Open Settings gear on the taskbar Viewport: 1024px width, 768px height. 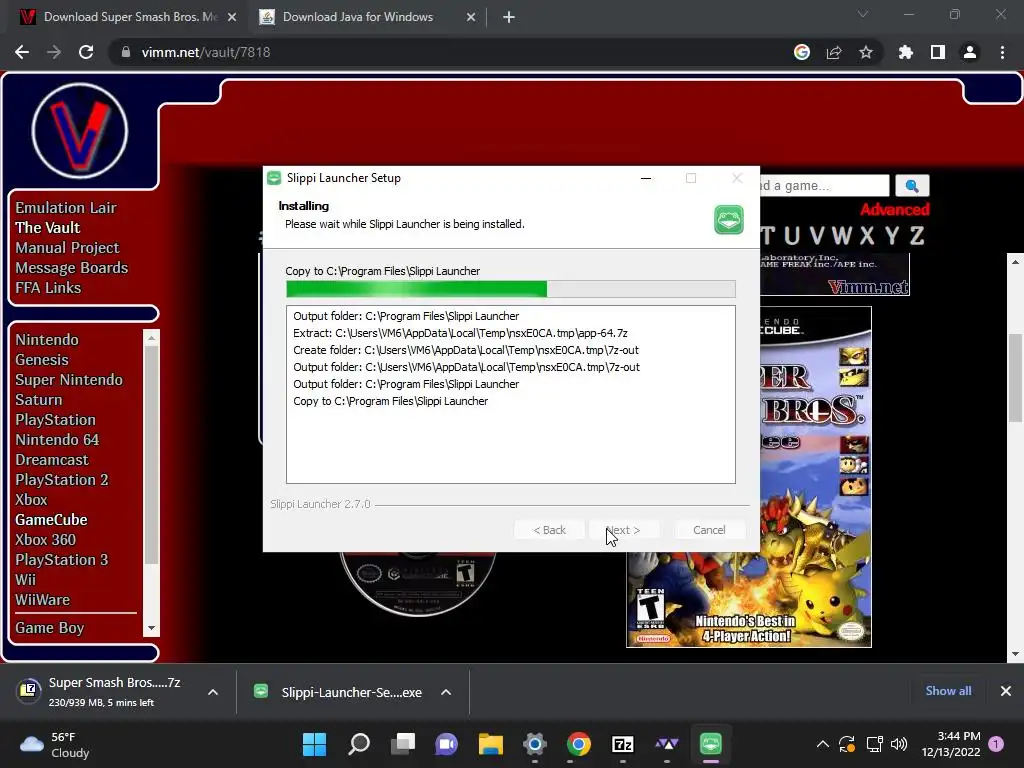[x=534, y=744]
